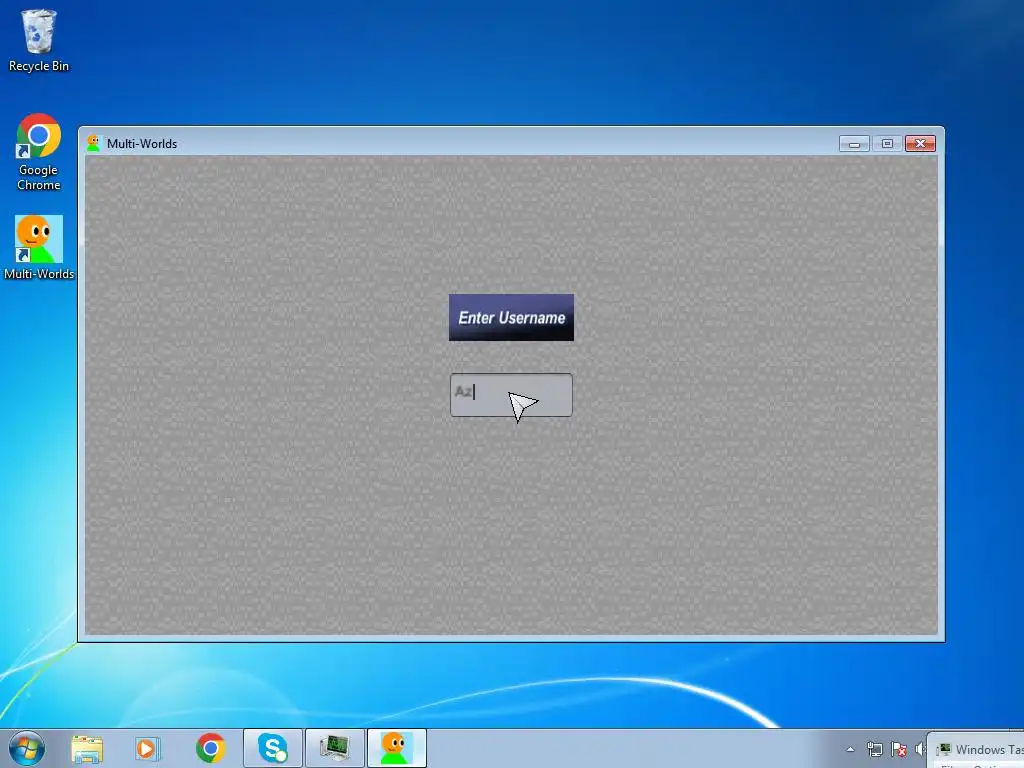Minimize the Multi-Worlds window
The height and width of the screenshot is (768, 1024).
pyautogui.click(x=854, y=144)
